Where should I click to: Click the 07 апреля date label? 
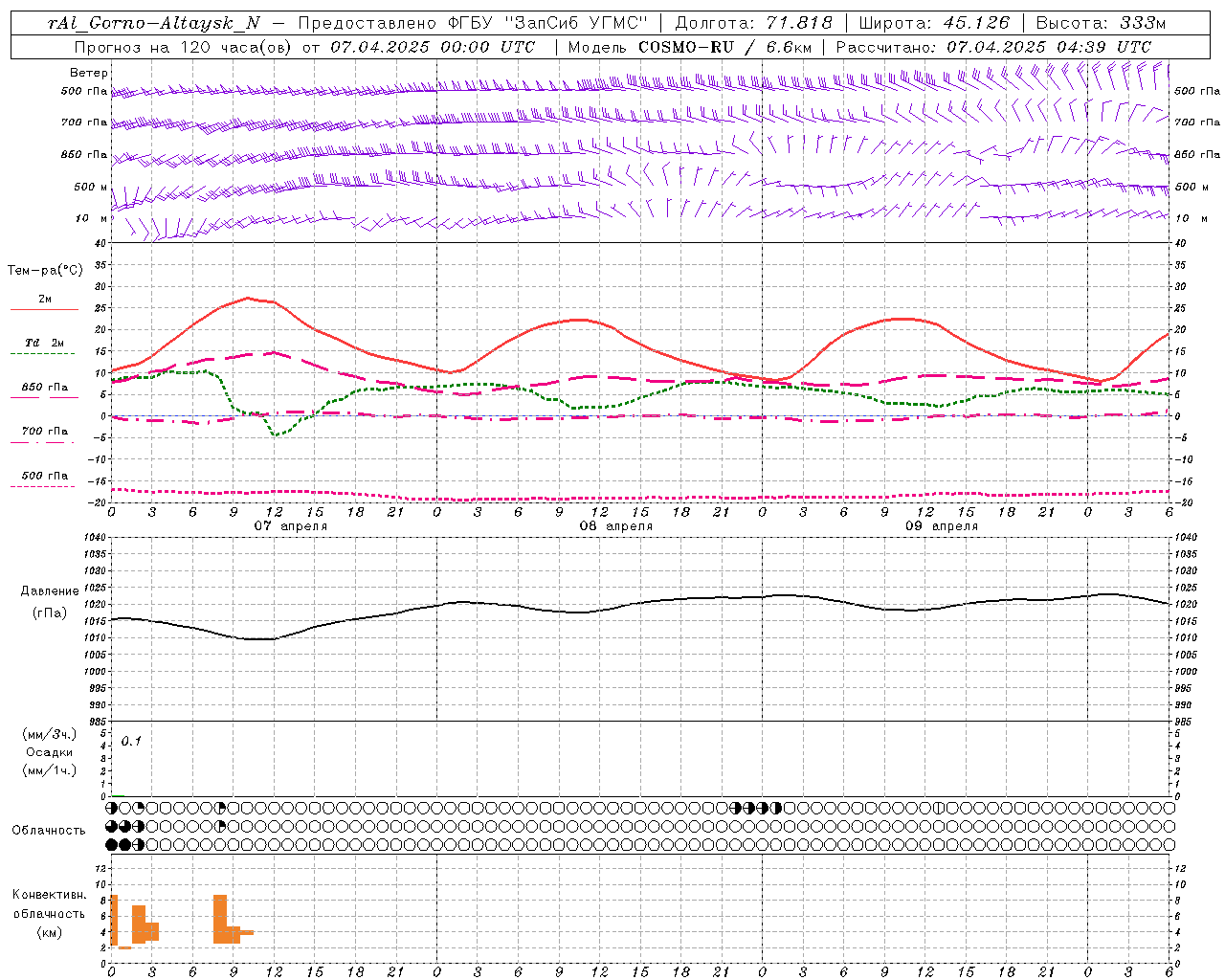pos(290,526)
